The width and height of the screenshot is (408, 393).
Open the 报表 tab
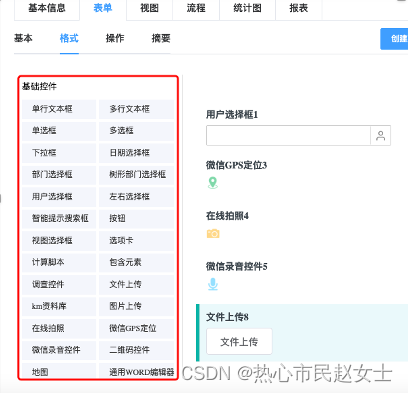[299, 8]
